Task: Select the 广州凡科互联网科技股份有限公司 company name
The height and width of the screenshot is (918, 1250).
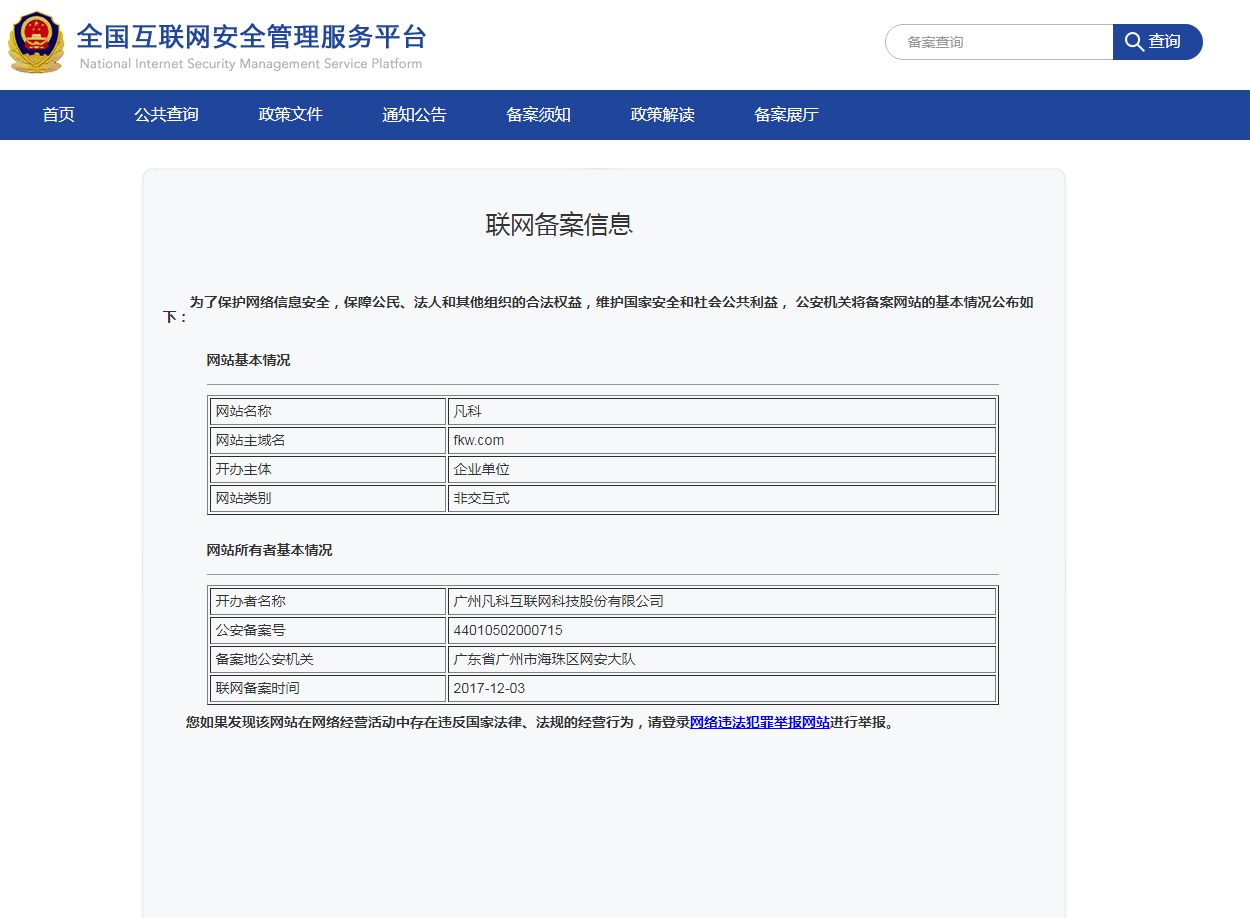Action: (559, 601)
